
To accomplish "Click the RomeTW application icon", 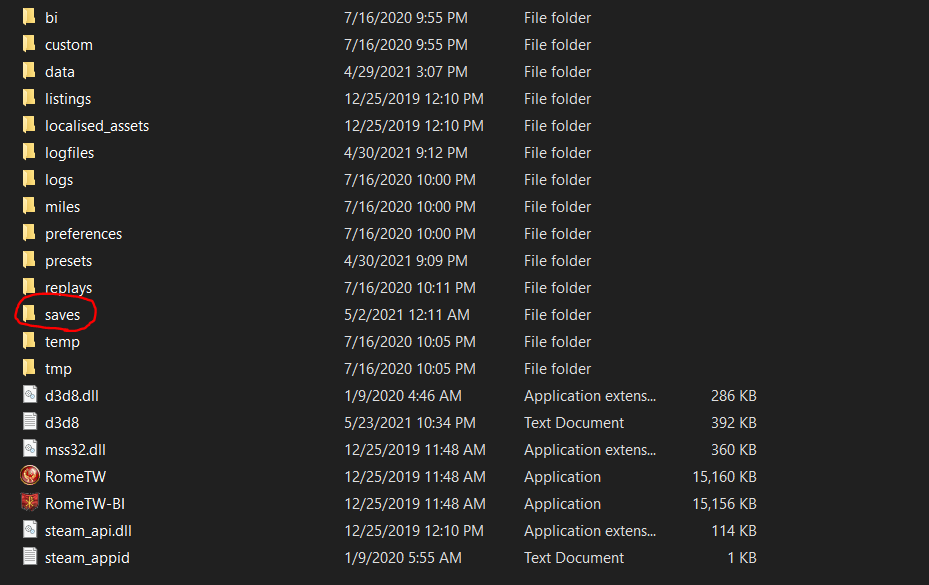I will tap(29, 477).
